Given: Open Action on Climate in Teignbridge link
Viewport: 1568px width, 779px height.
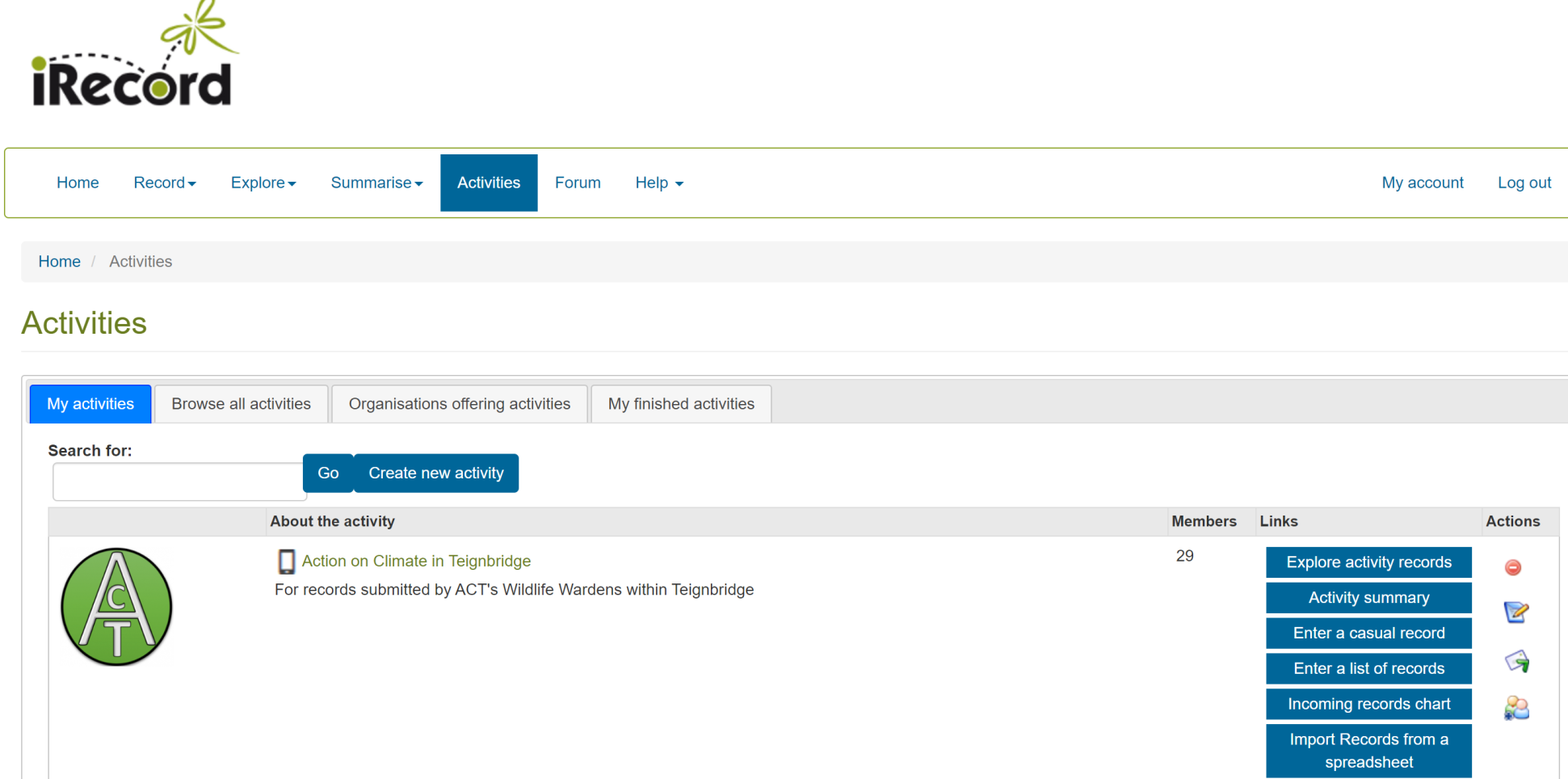Looking at the screenshot, I should 416,562.
